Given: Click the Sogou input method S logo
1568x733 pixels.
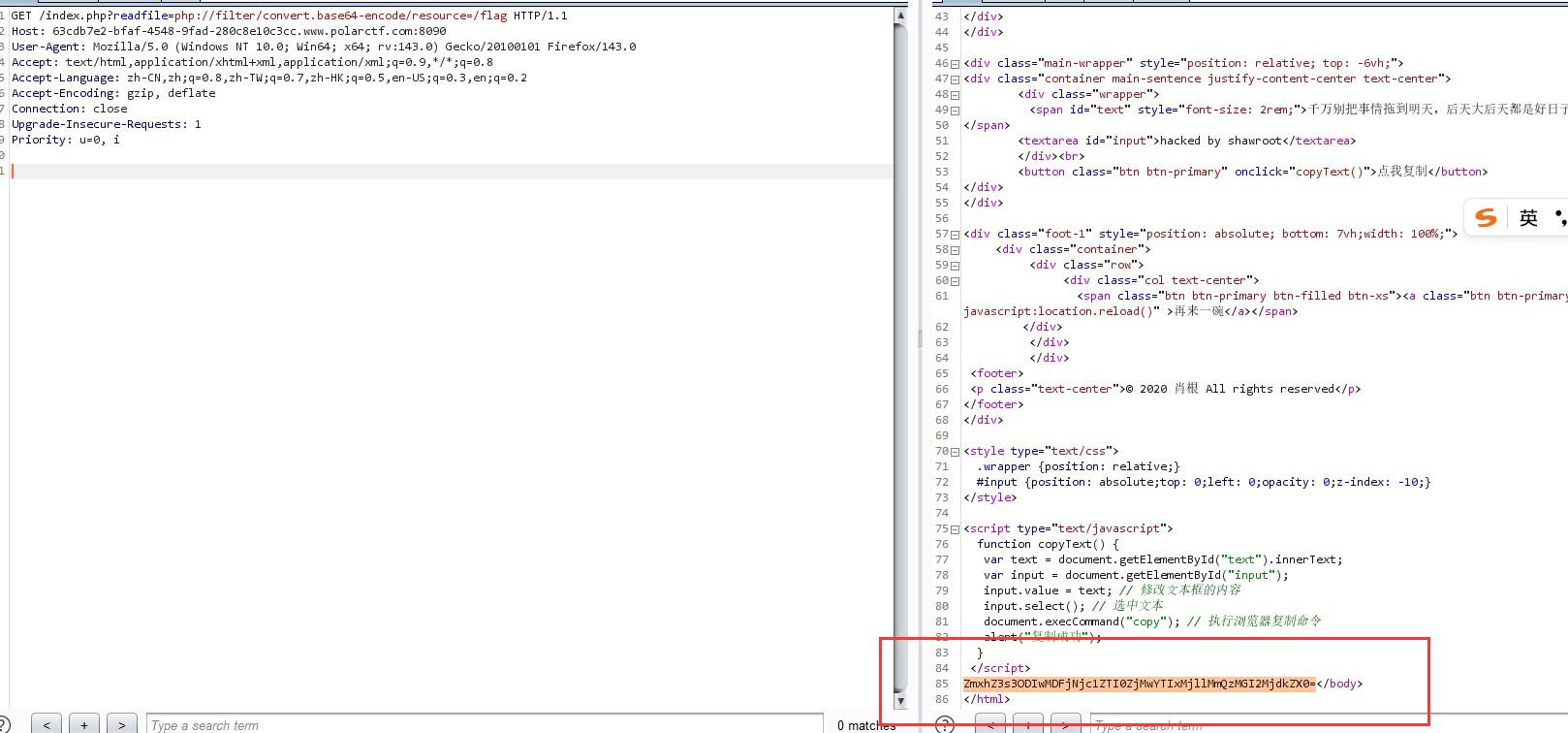Looking at the screenshot, I should click(1487, 217).
